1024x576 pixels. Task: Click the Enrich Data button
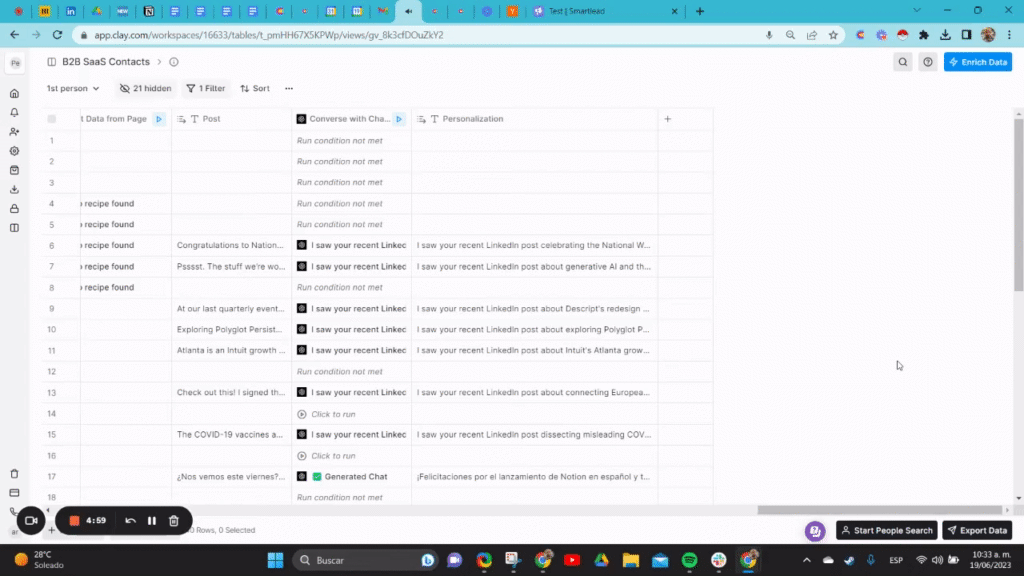tap(977, 62)
